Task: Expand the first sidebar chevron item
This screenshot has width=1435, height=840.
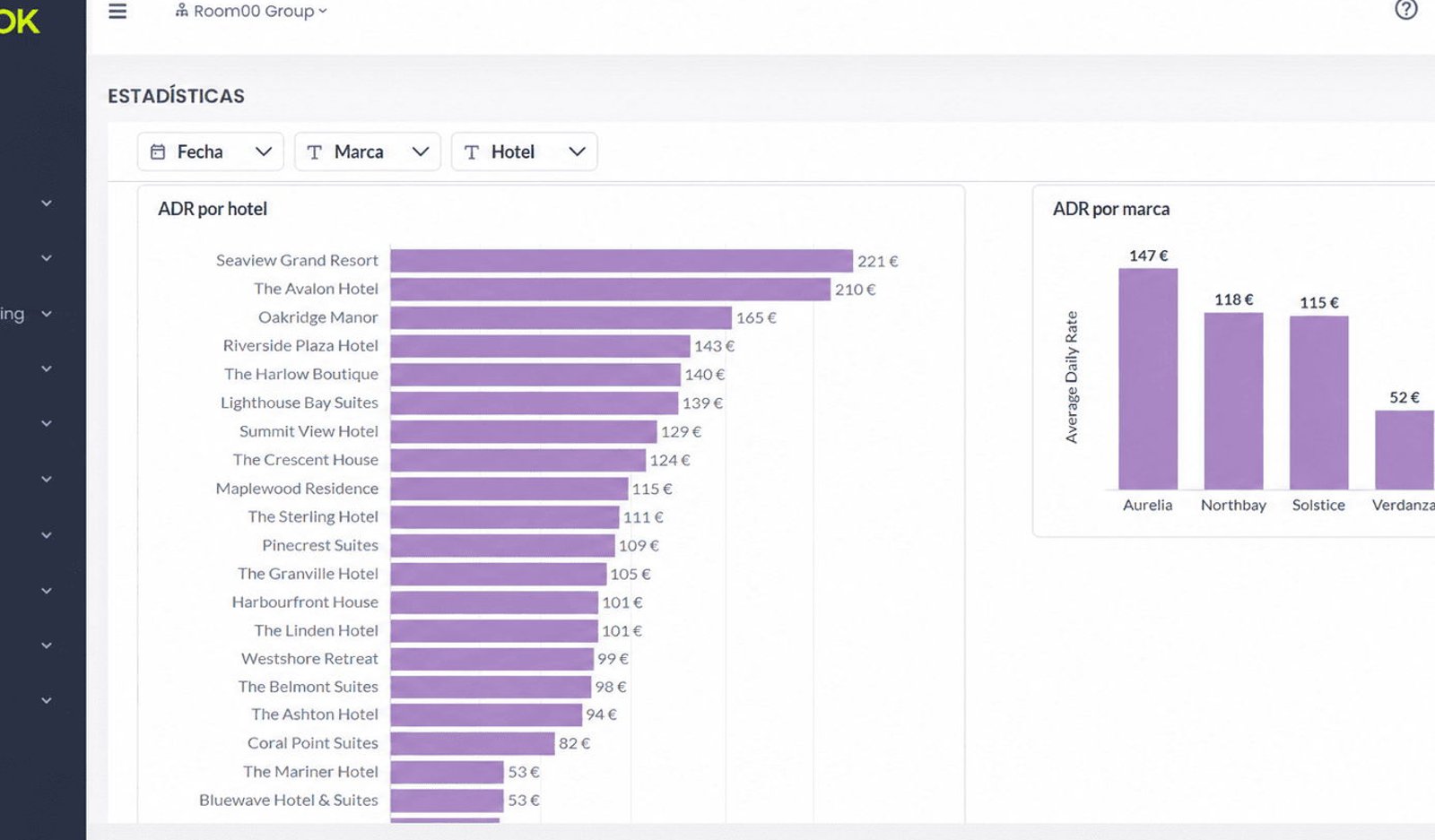Action: (47, 204)
